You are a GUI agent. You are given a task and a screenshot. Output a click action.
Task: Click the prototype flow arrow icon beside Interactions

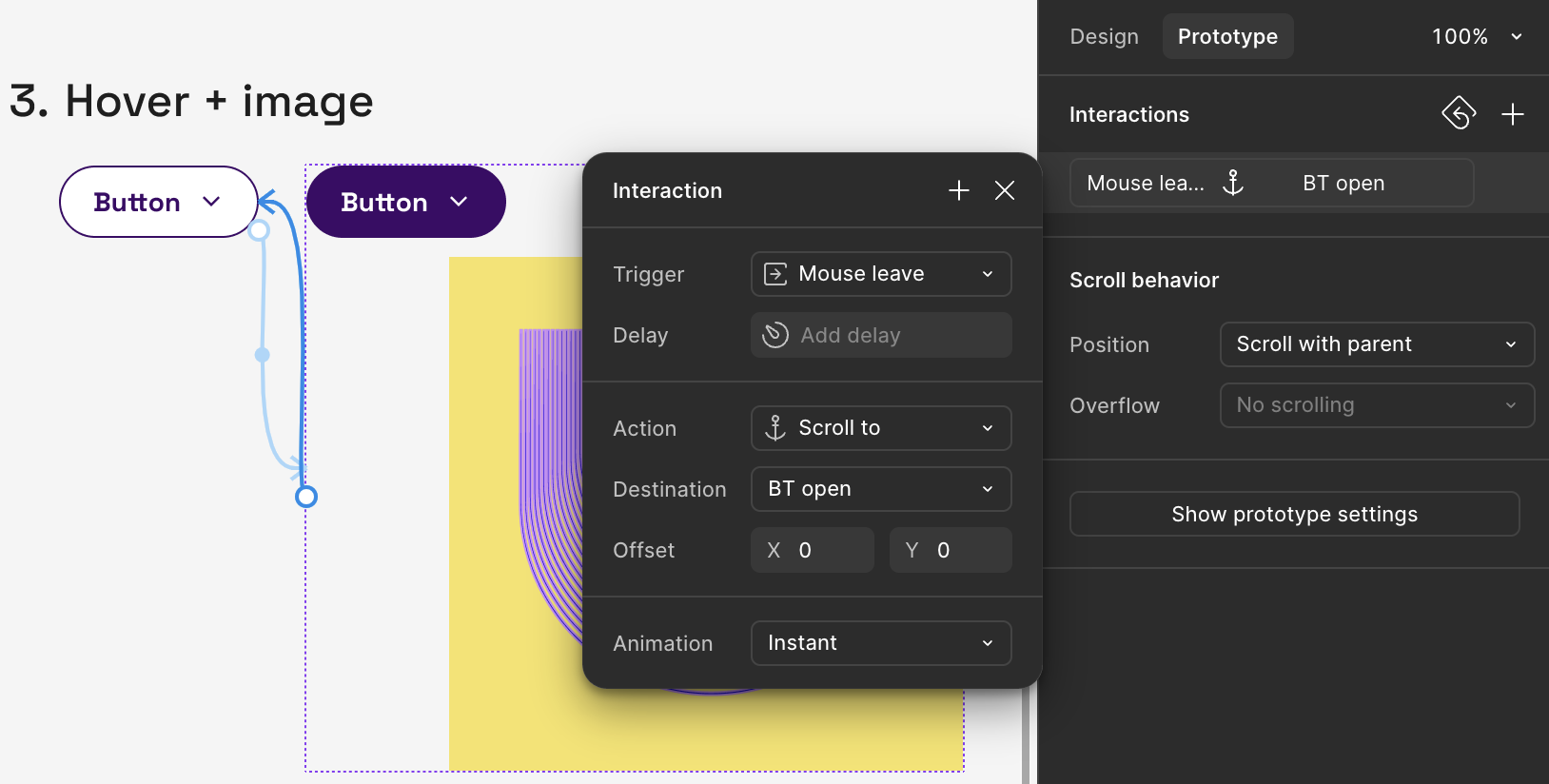tap(1458, 113)
